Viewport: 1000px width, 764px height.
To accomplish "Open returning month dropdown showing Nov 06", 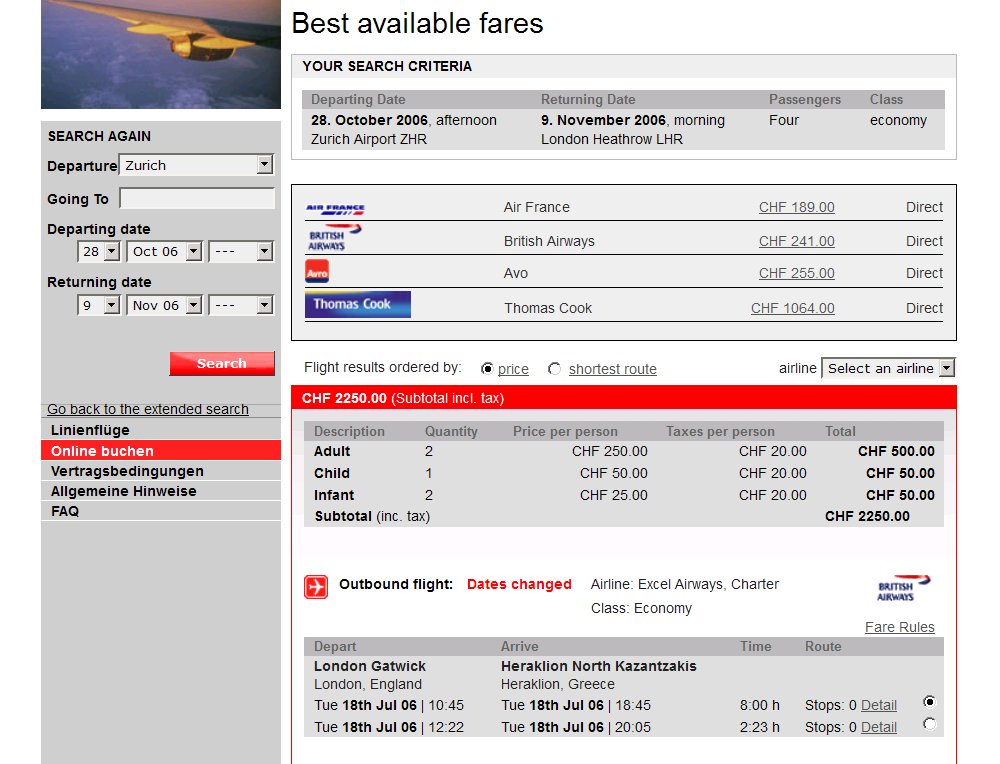I will (x=165, y=305).
